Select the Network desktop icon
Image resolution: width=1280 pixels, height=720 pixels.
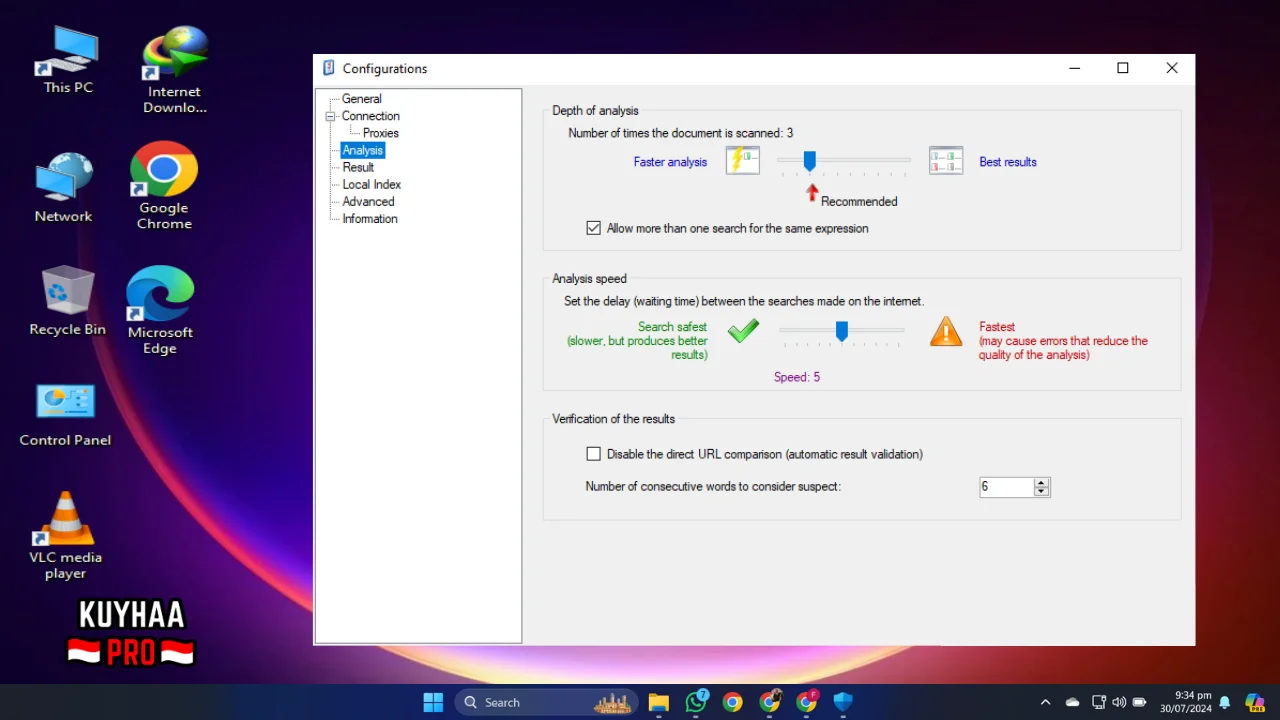[64, 188]
